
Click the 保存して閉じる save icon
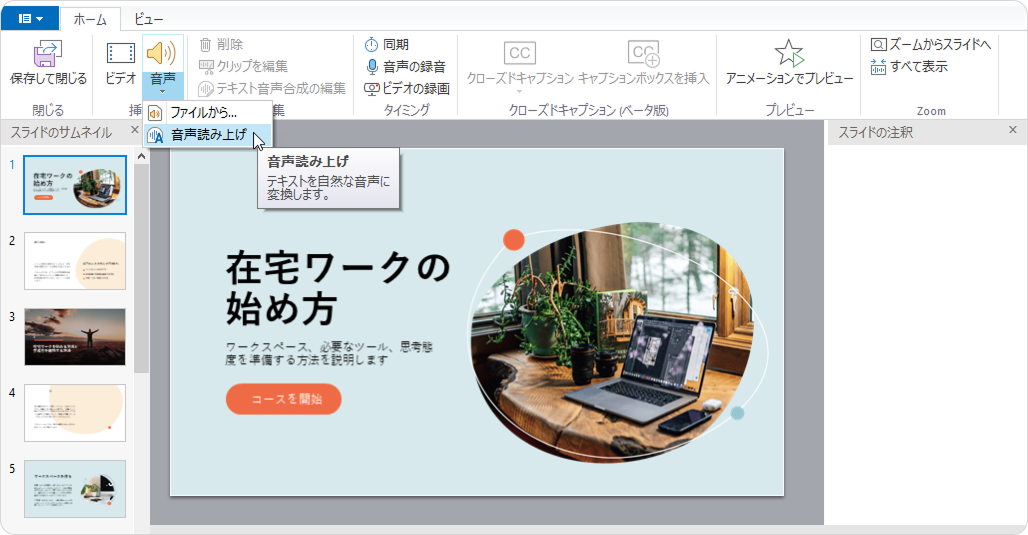48,54
